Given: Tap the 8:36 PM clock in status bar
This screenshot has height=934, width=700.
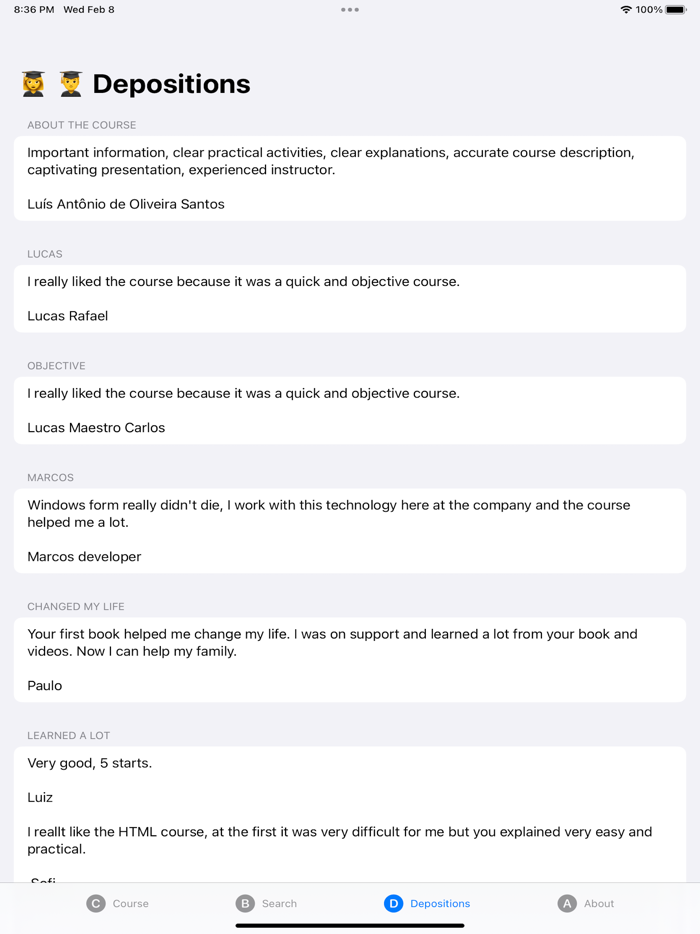Looking at the screenshot, I should (x=34, y=10).
